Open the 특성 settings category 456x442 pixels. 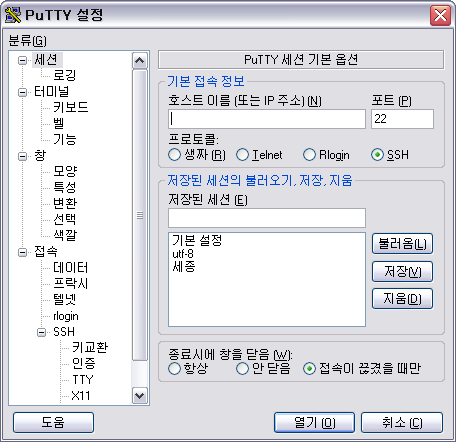click(x=65, y=187)
